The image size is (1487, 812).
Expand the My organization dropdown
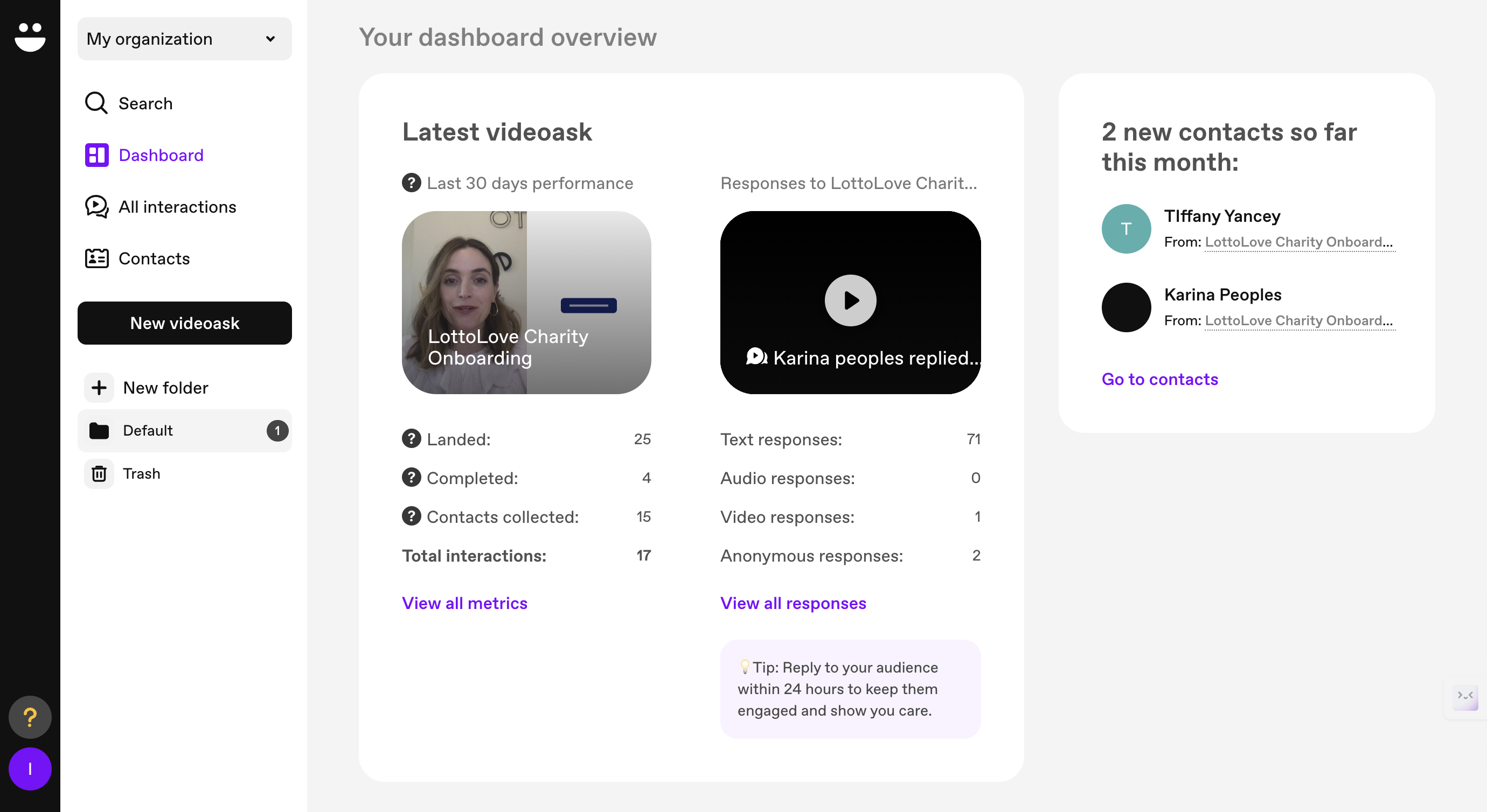(x=184, y=39)
